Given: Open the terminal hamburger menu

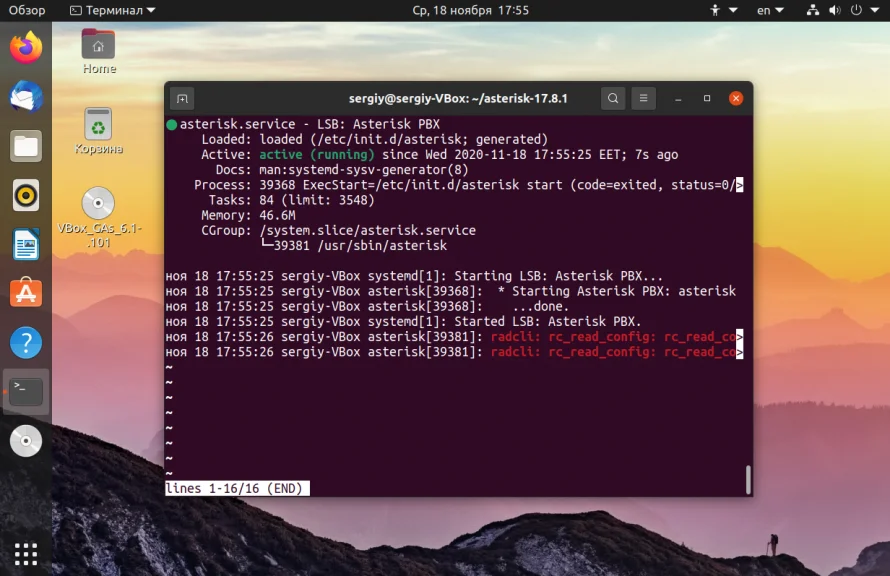Looking at the screenshot, I should pos(643,98).
